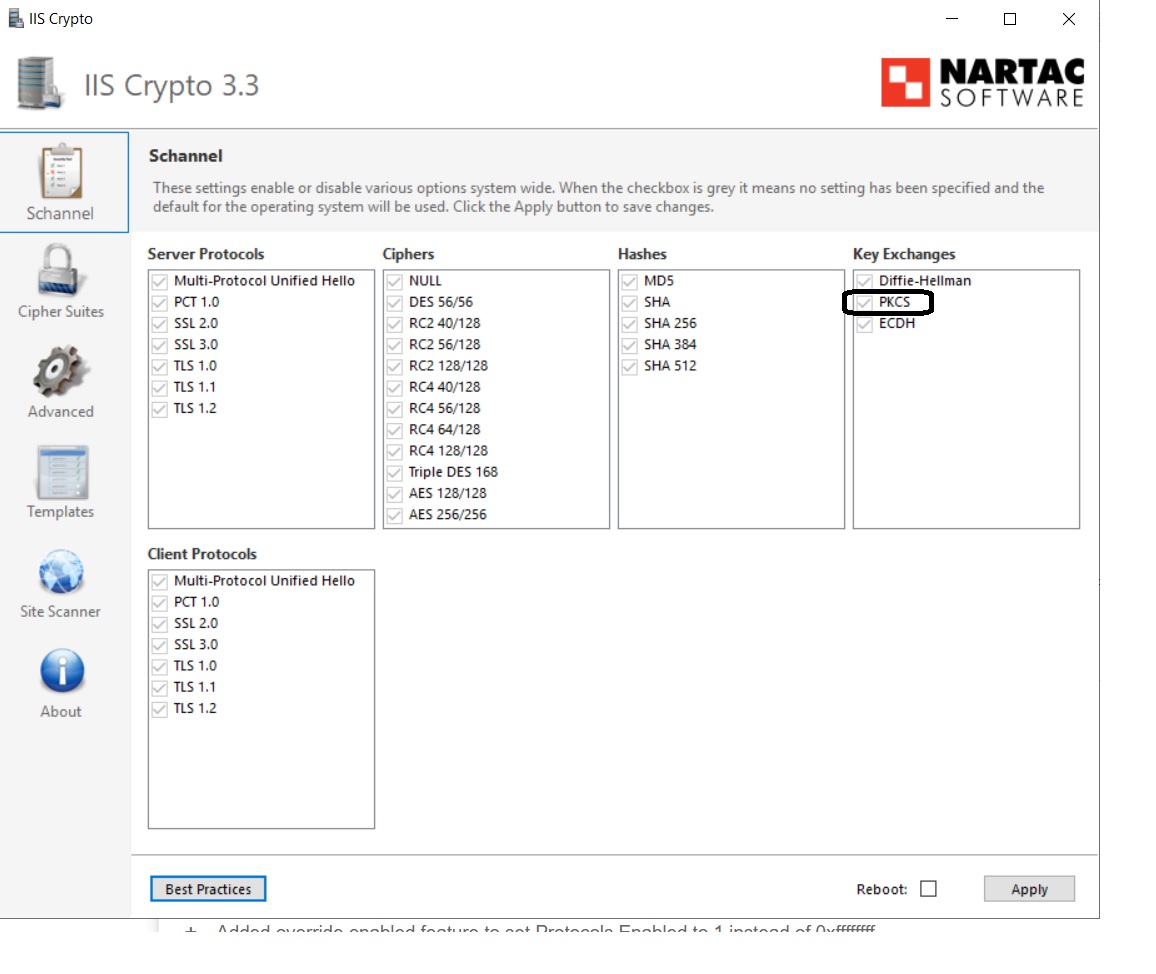Minimize the IIS Crypto window
The width and height of the screenshot is (1156, 974).
coord(952,18)
